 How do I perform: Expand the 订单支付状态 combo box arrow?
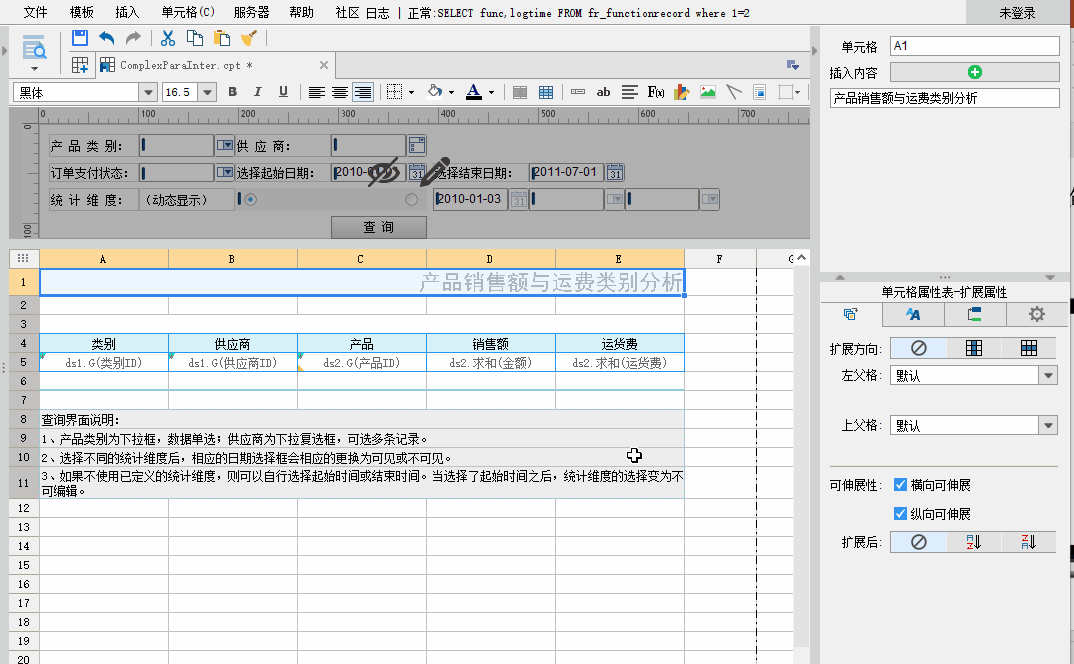224,172
